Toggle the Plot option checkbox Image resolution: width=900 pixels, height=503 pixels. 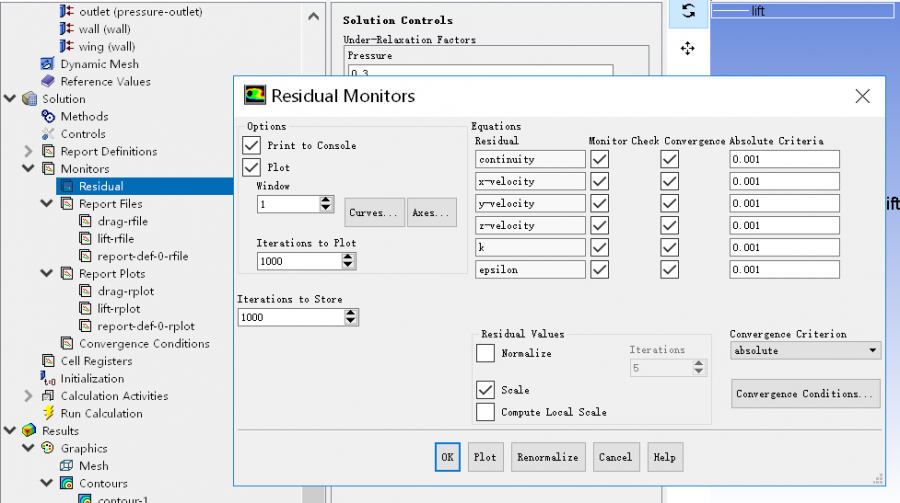point(251,167)
